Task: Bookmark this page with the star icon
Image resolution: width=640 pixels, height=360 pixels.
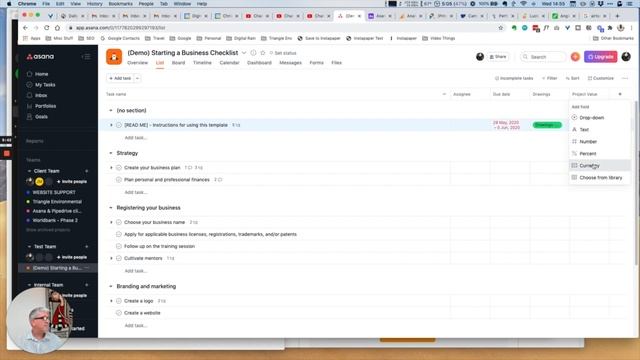Action: pyautogui.click(x=501, y=28)
